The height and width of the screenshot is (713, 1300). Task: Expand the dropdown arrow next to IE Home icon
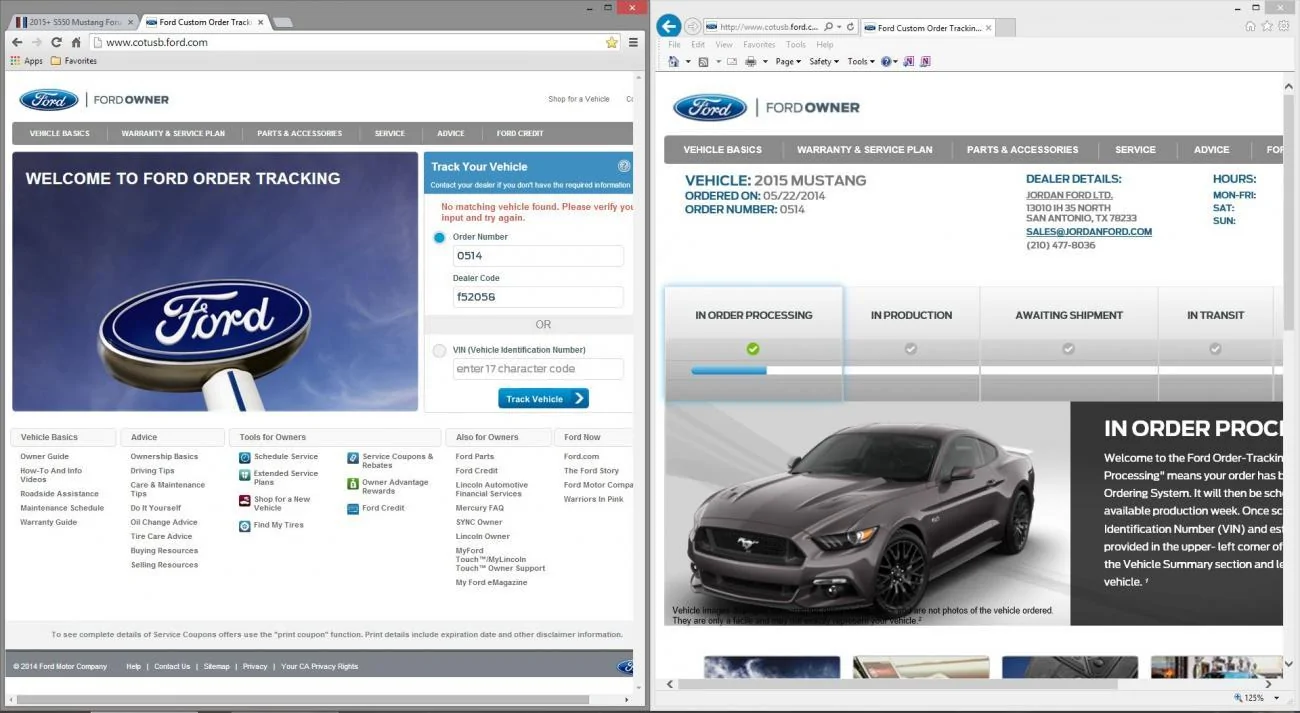click(x=688, y=62)
